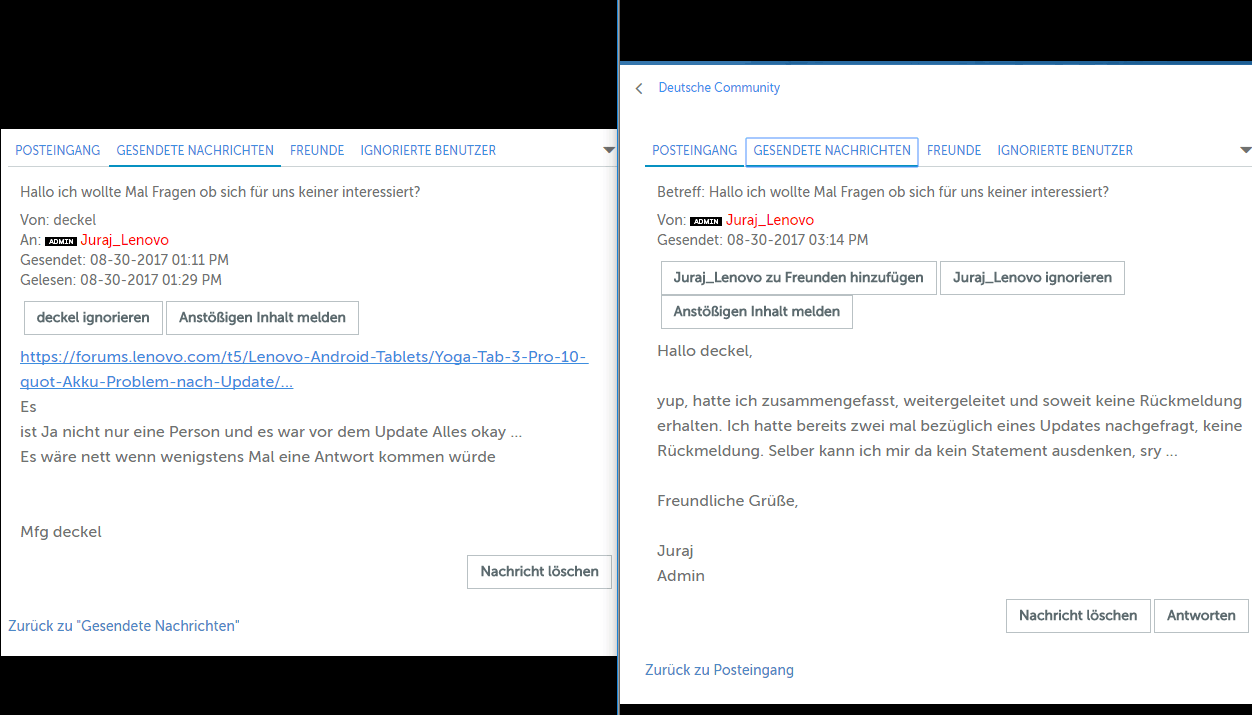This screenshot has height=715, width=1252.
Task: Click the "Von: deckel" sender text
Action: pos(58,220)
